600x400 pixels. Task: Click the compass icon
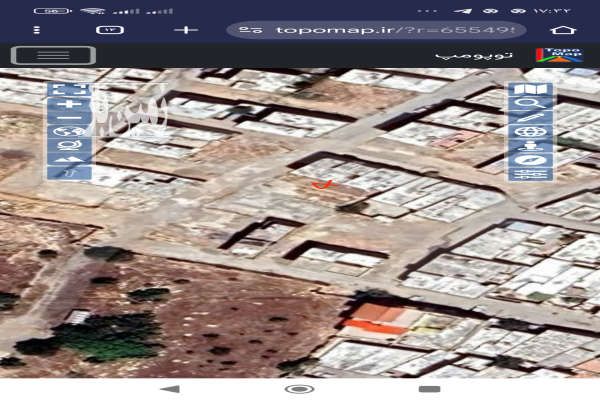[x=530, y=160]
